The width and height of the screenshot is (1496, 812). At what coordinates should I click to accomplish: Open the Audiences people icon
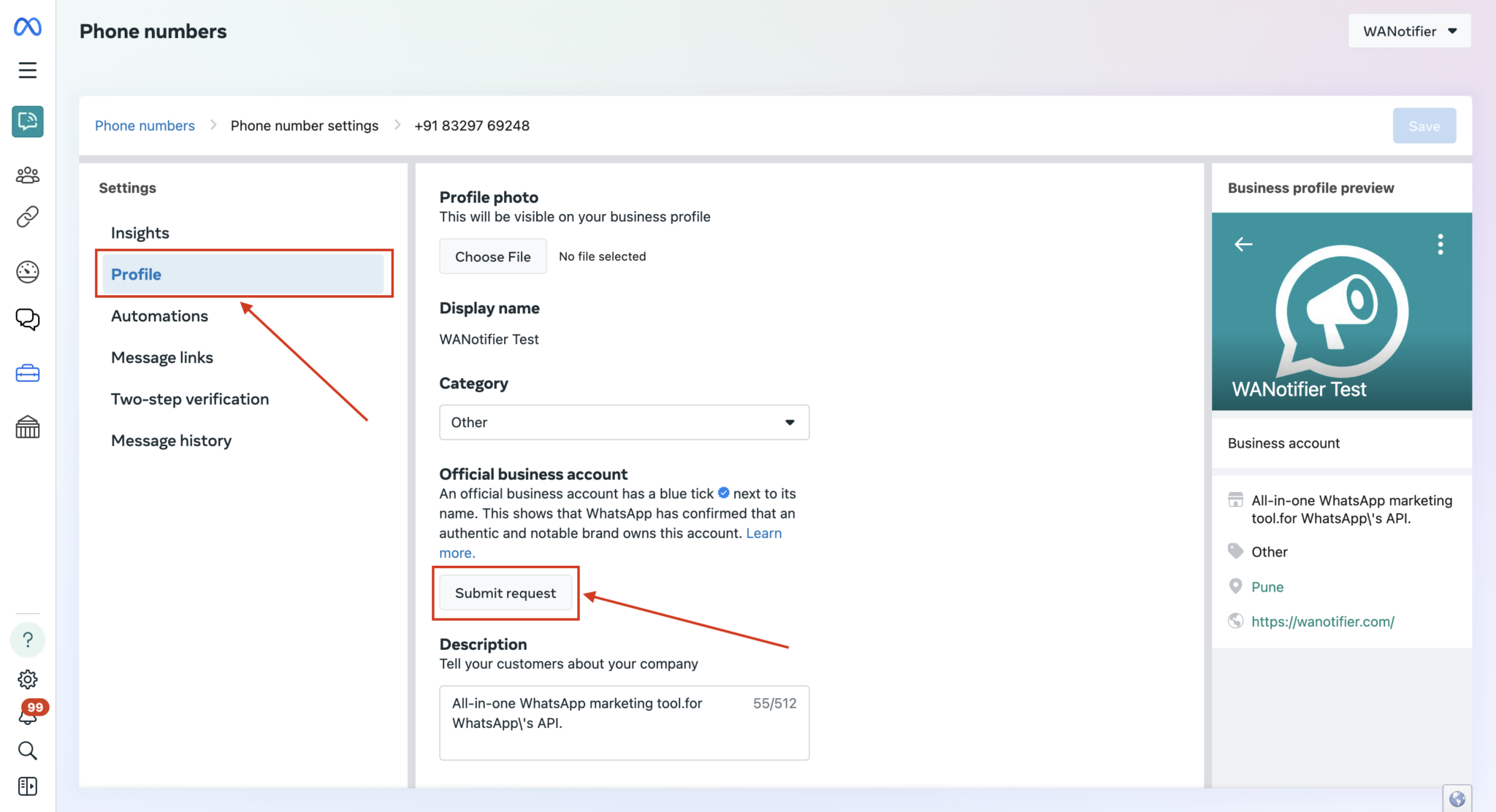tap(27, 174)
